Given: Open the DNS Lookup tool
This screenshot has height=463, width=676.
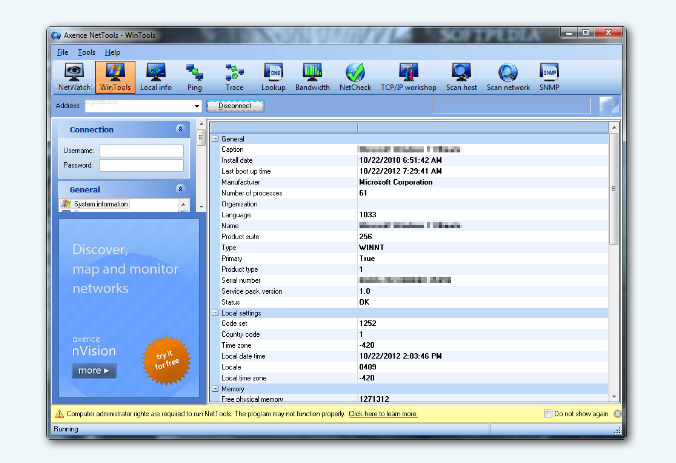Looking at the screenshot, I should (273, 77).
